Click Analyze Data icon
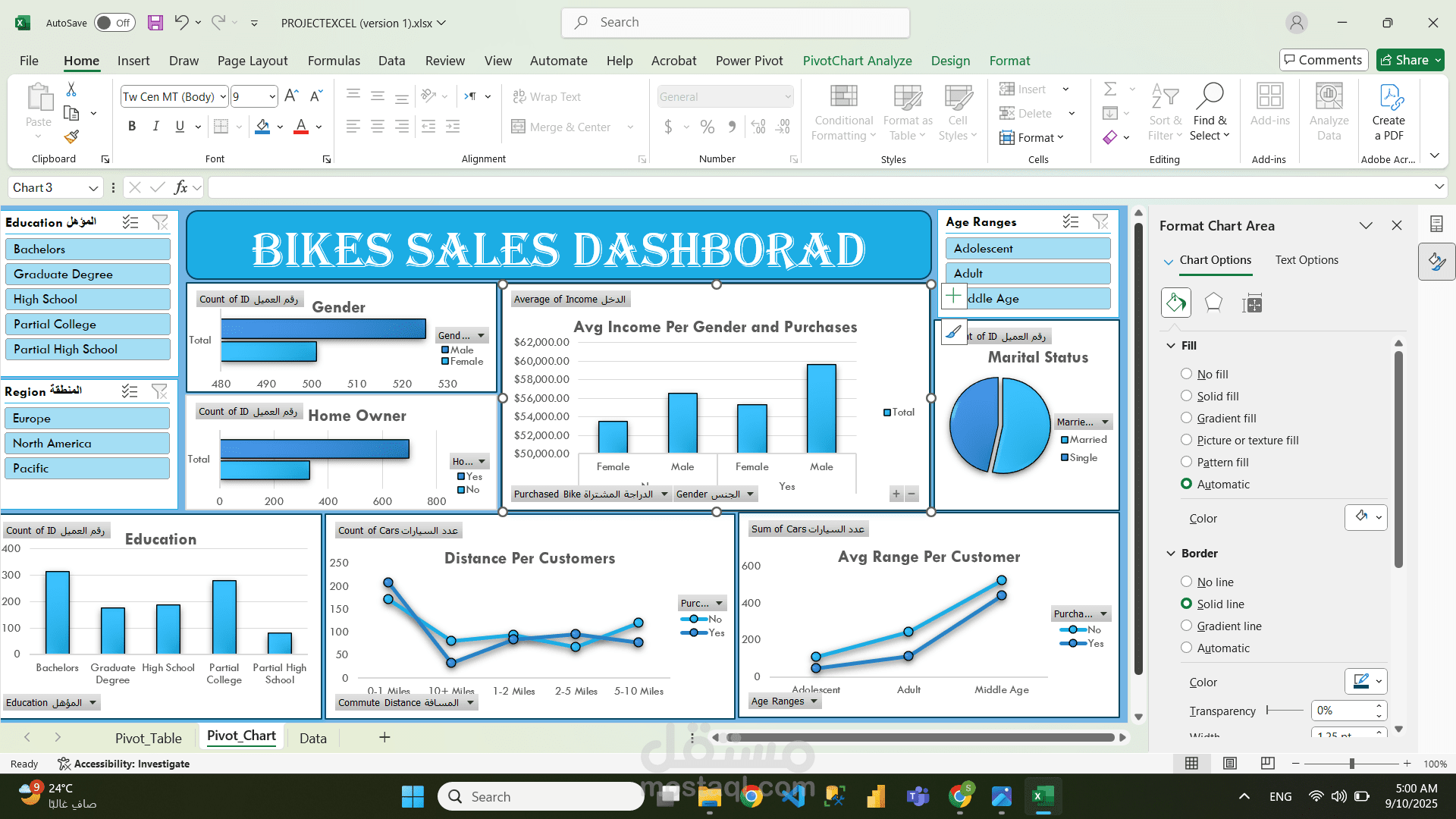1456x819 pixels. tap(1329, 112)
